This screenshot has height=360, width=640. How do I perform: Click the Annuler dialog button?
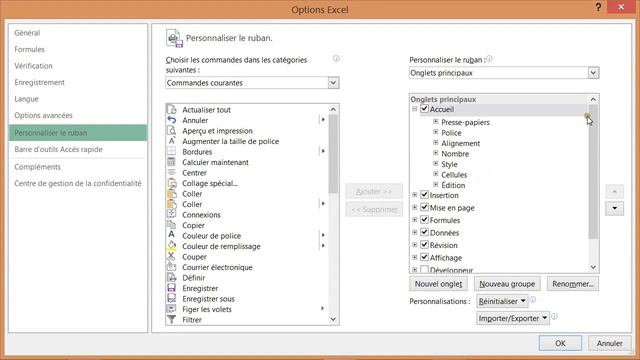pos(609,343)
